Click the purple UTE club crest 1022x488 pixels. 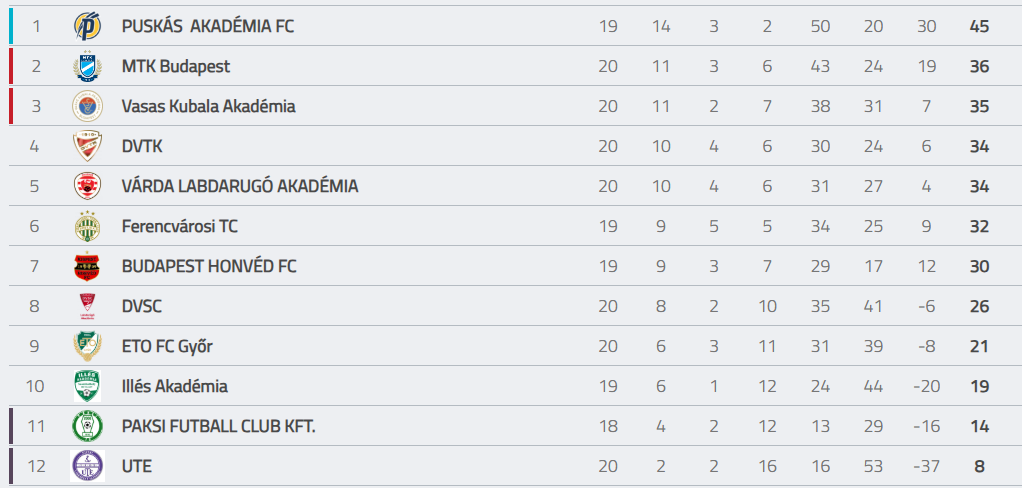(x=88, y=466)
